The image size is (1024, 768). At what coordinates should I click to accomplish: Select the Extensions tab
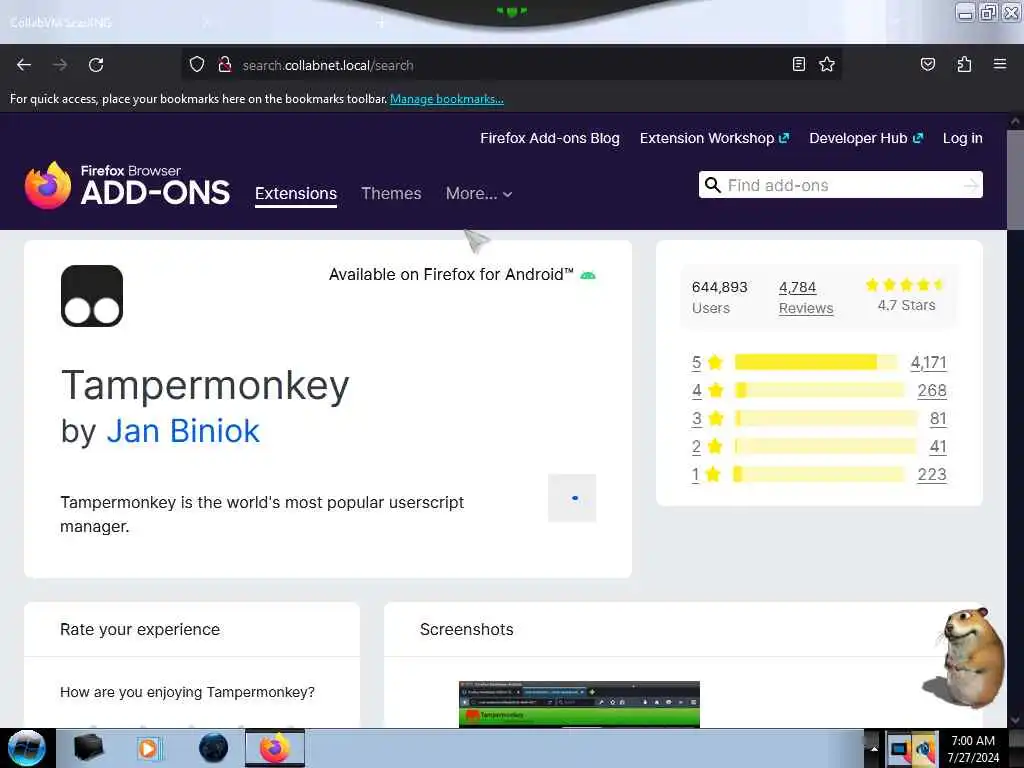pos(296,193)
